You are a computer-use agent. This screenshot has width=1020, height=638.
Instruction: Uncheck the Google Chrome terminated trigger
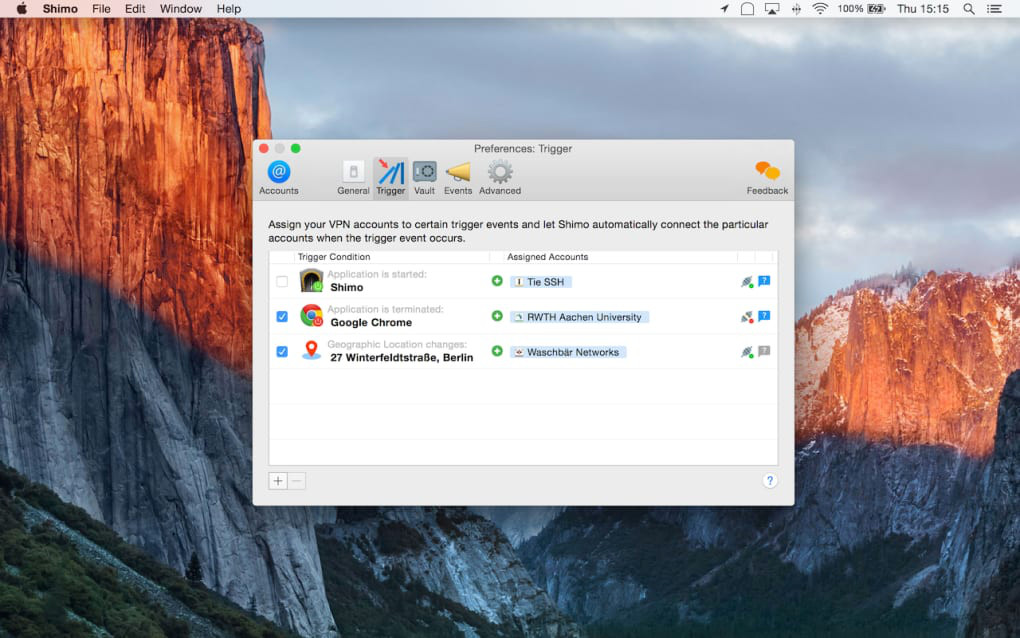(x=282, y=317)
